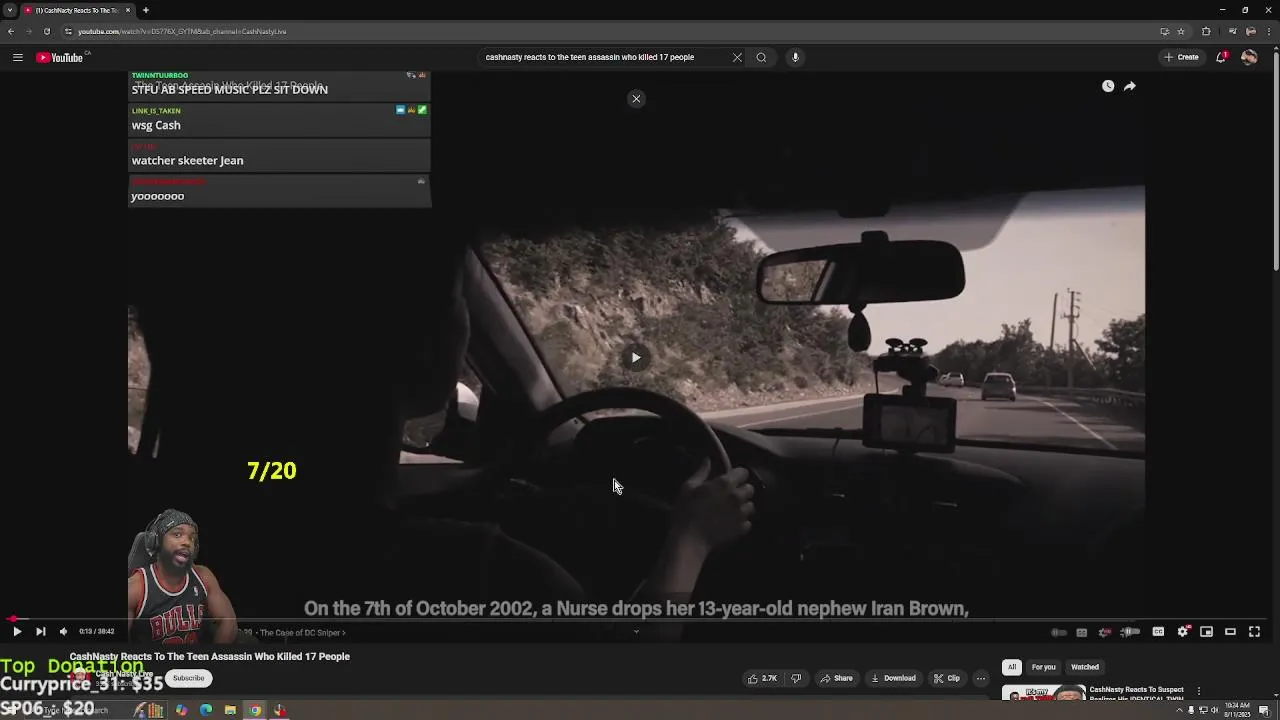Open new browser tab
The height and width of the screenshot is (720, 1280).
click(x=146, y=10)
